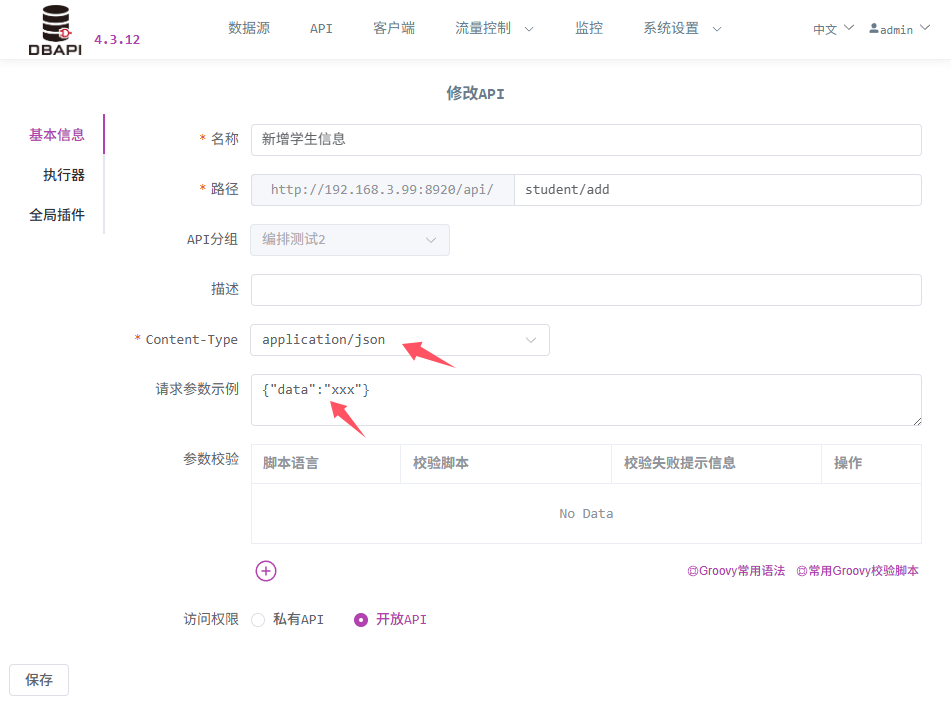Open the language selector dropdown

[x=833, y=29]
